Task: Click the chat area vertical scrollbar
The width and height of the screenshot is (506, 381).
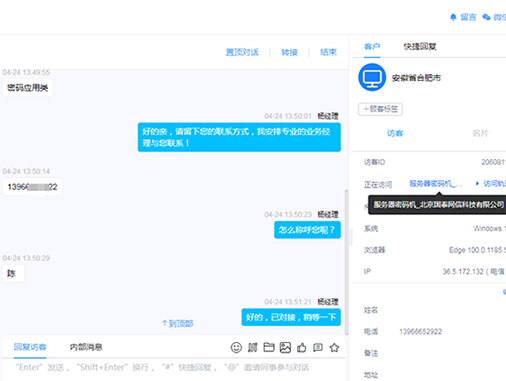Action: point(346,262)
